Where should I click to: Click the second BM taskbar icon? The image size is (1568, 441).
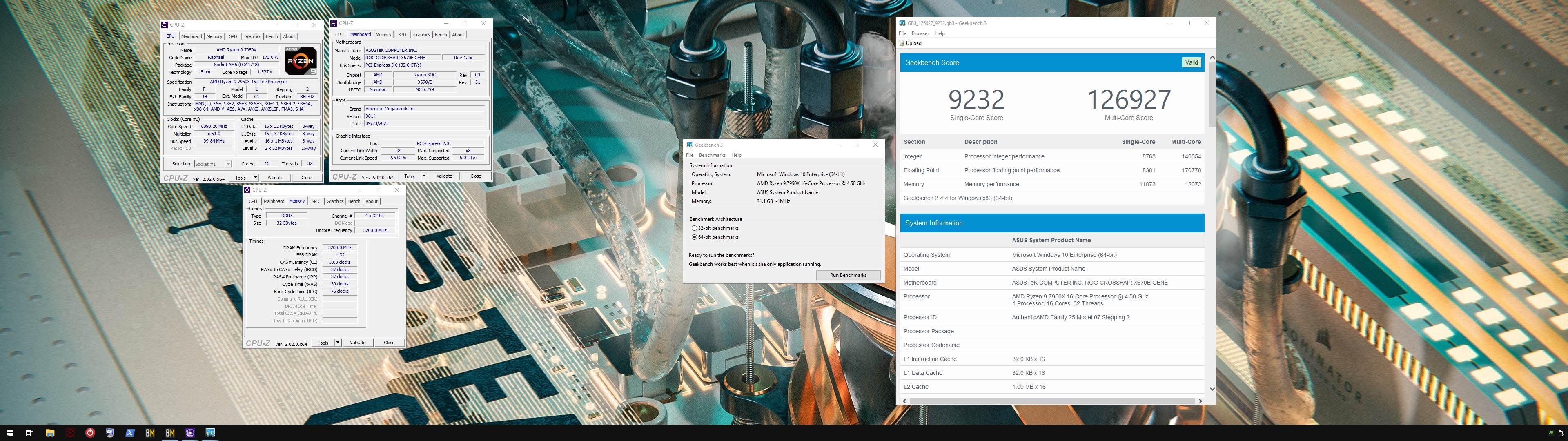tap(170, 433)
